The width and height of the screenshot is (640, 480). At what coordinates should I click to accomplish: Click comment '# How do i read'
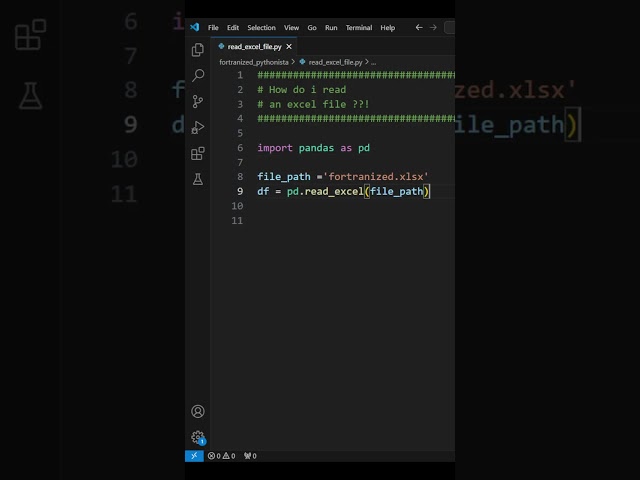tap(302, 90)
